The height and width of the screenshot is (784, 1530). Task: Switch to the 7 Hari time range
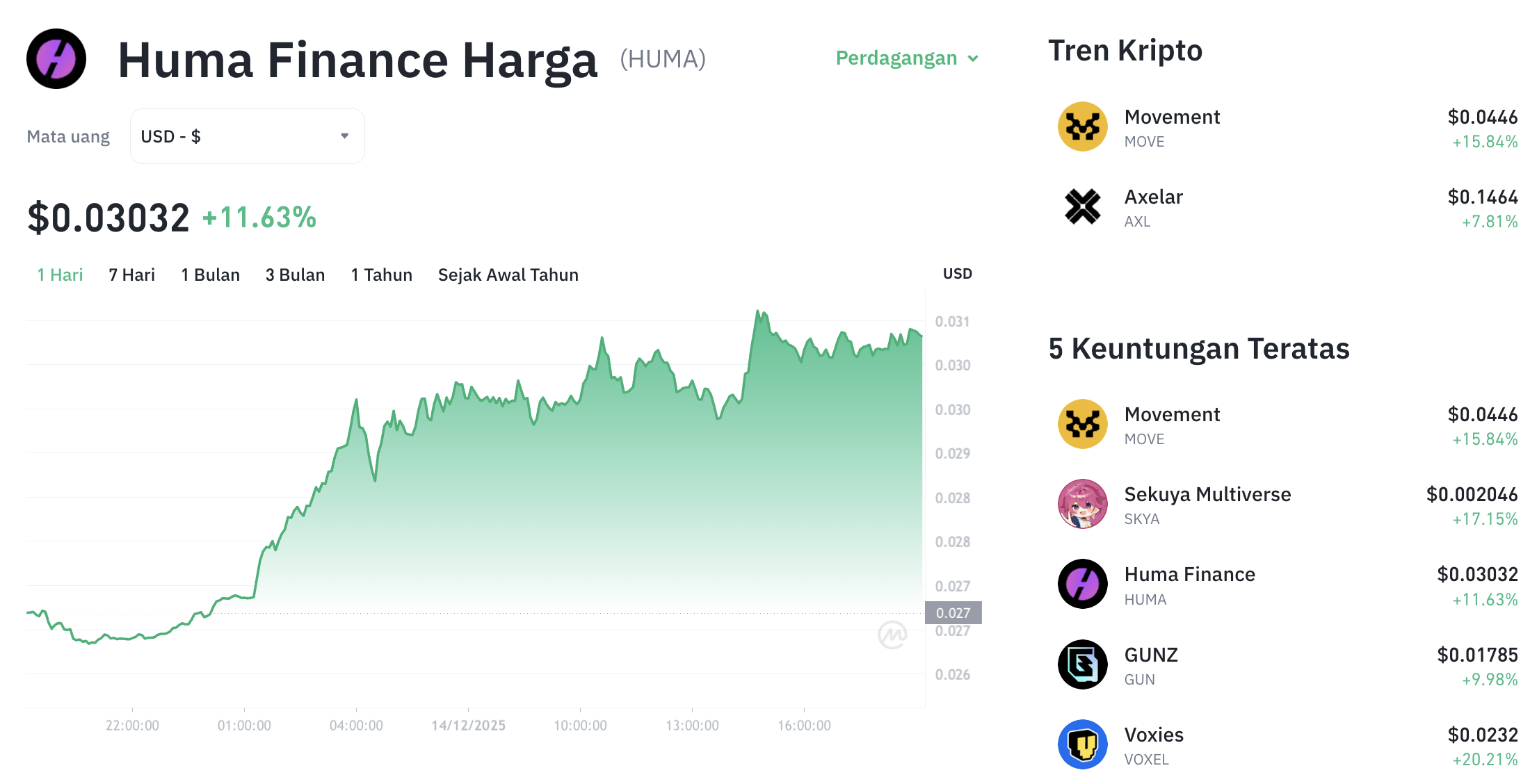(131, 275)
